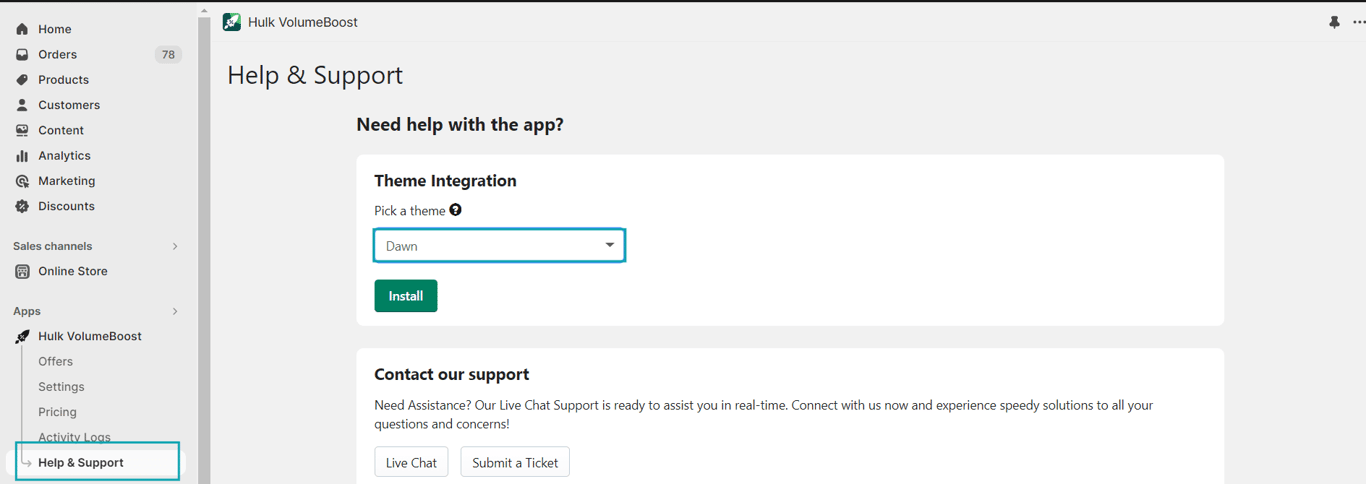The height and width of the screenshot is (484, 1366).
Task: Start a Live Chat with support
Action: coord(411,462)
